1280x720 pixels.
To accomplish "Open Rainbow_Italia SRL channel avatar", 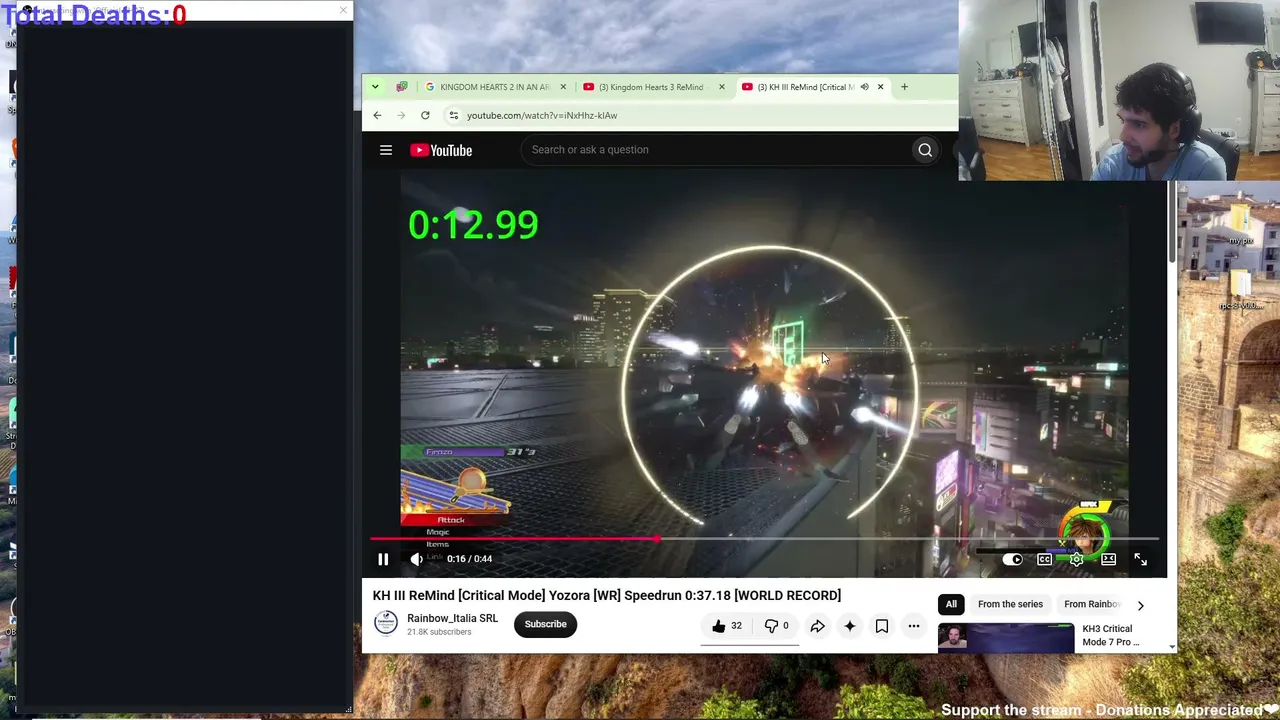I will [385, 624].
